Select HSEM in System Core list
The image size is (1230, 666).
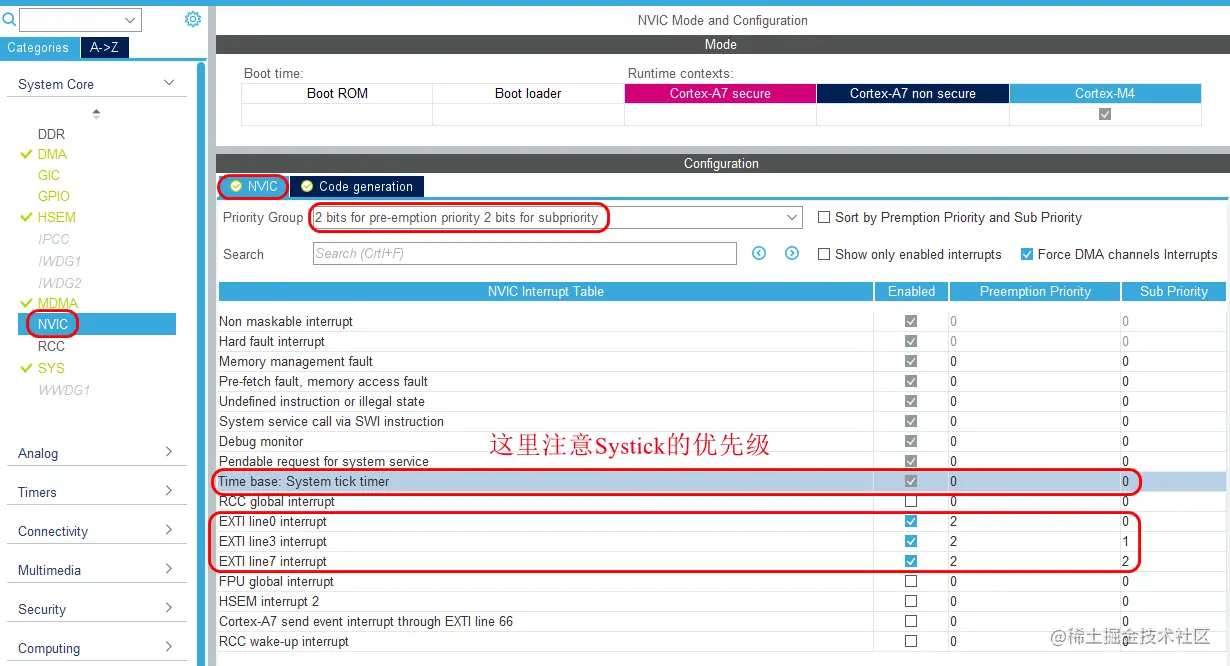(57, 217)
